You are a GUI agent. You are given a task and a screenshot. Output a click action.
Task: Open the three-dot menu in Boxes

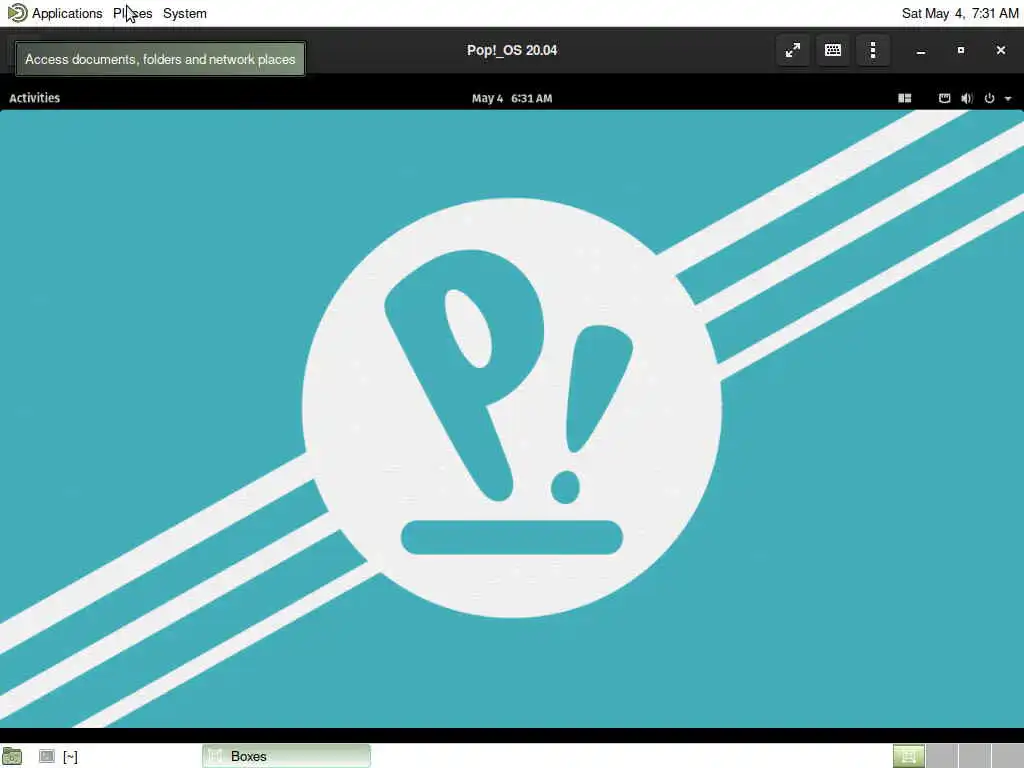873,50
